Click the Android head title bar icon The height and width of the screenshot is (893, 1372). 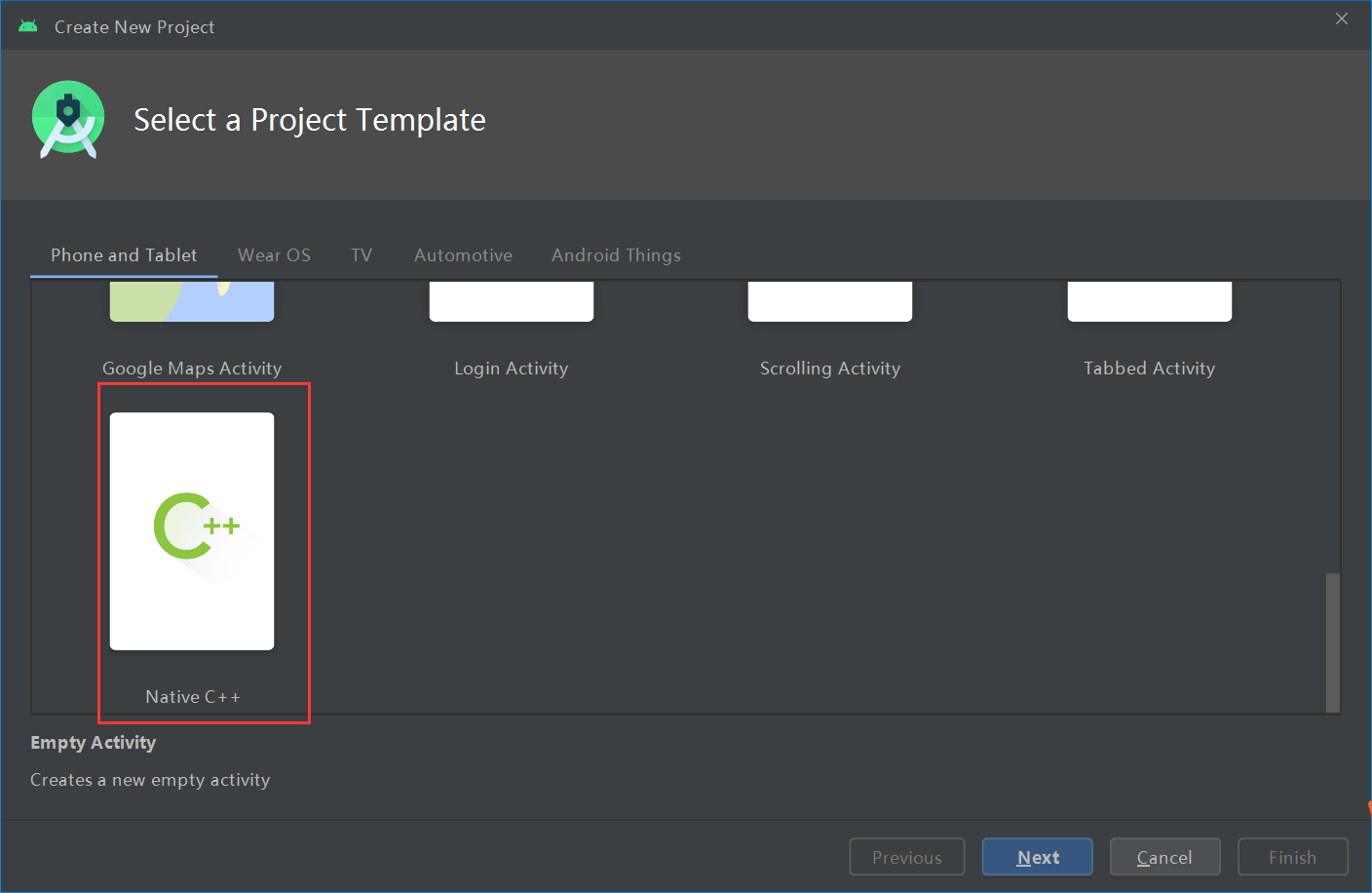pyautogui.click(x=28, y=26)
